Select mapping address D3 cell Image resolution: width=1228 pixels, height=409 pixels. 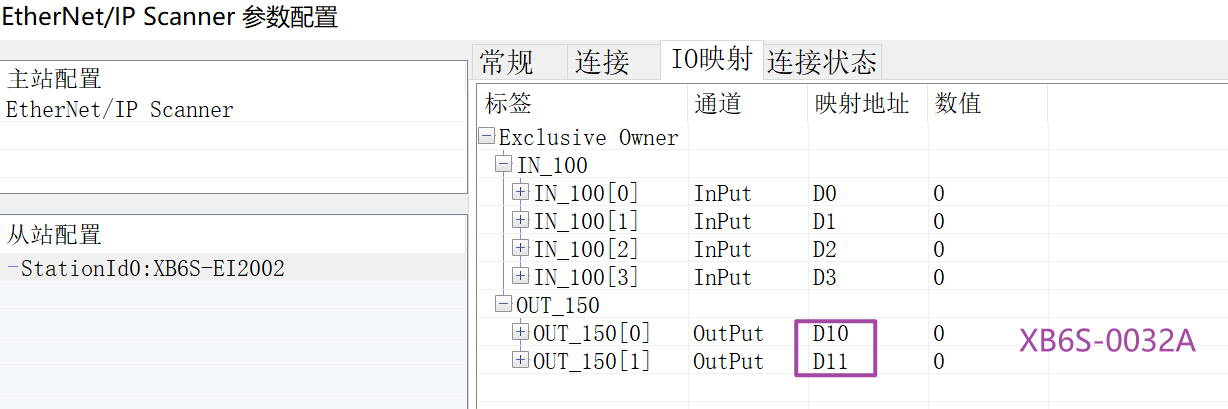826,277
